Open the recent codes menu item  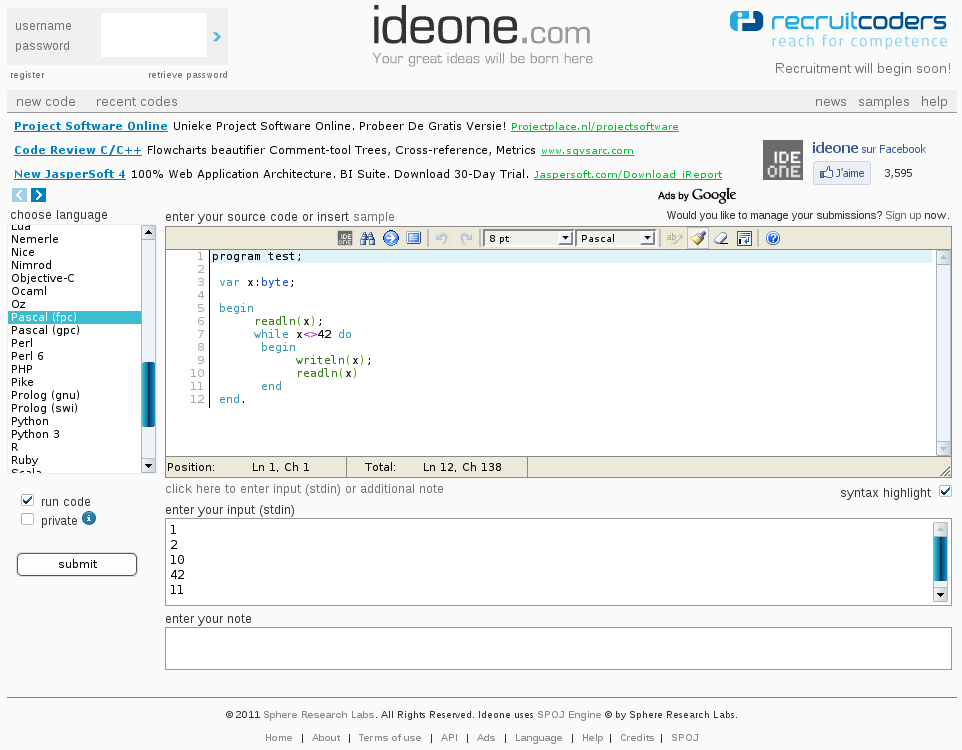coord(136,101)
